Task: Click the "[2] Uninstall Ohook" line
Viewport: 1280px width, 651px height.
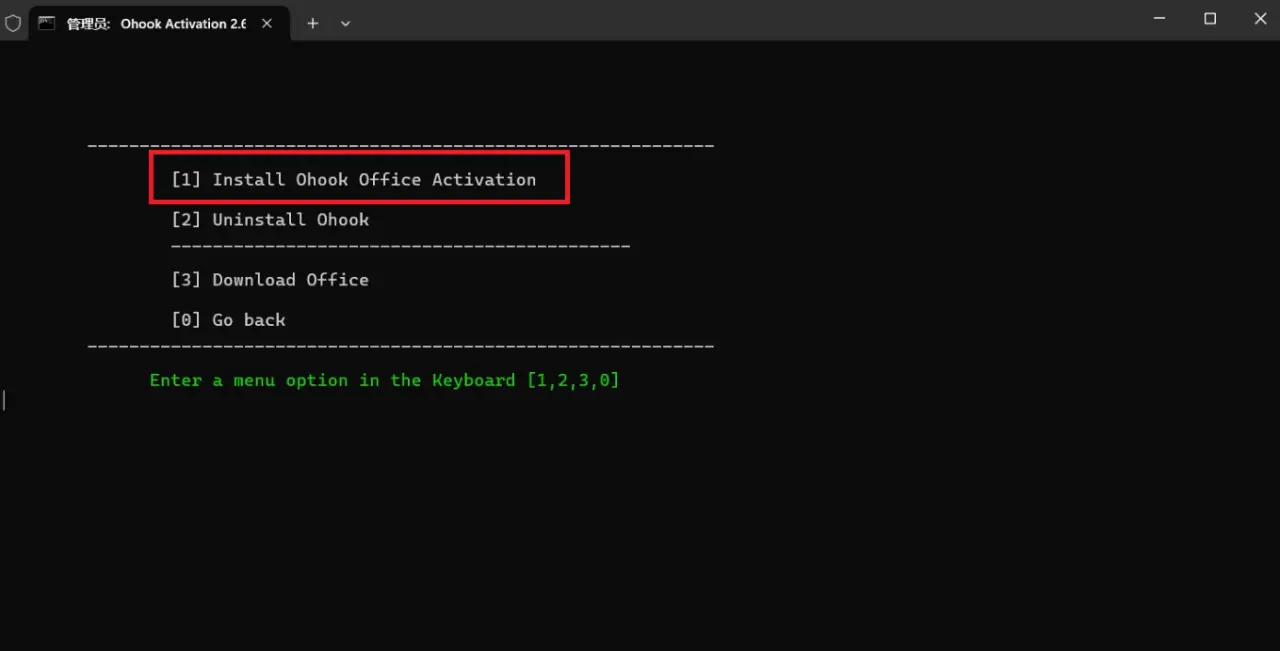Action: (270, 220)
